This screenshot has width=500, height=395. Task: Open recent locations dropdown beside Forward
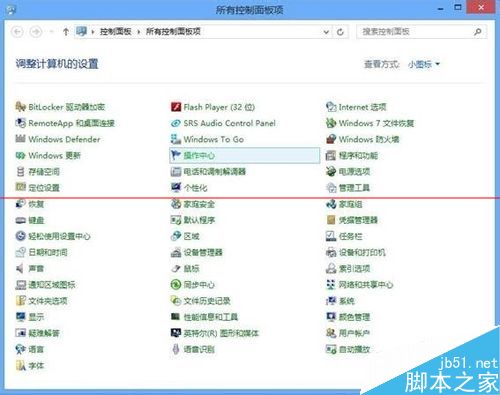51,32
